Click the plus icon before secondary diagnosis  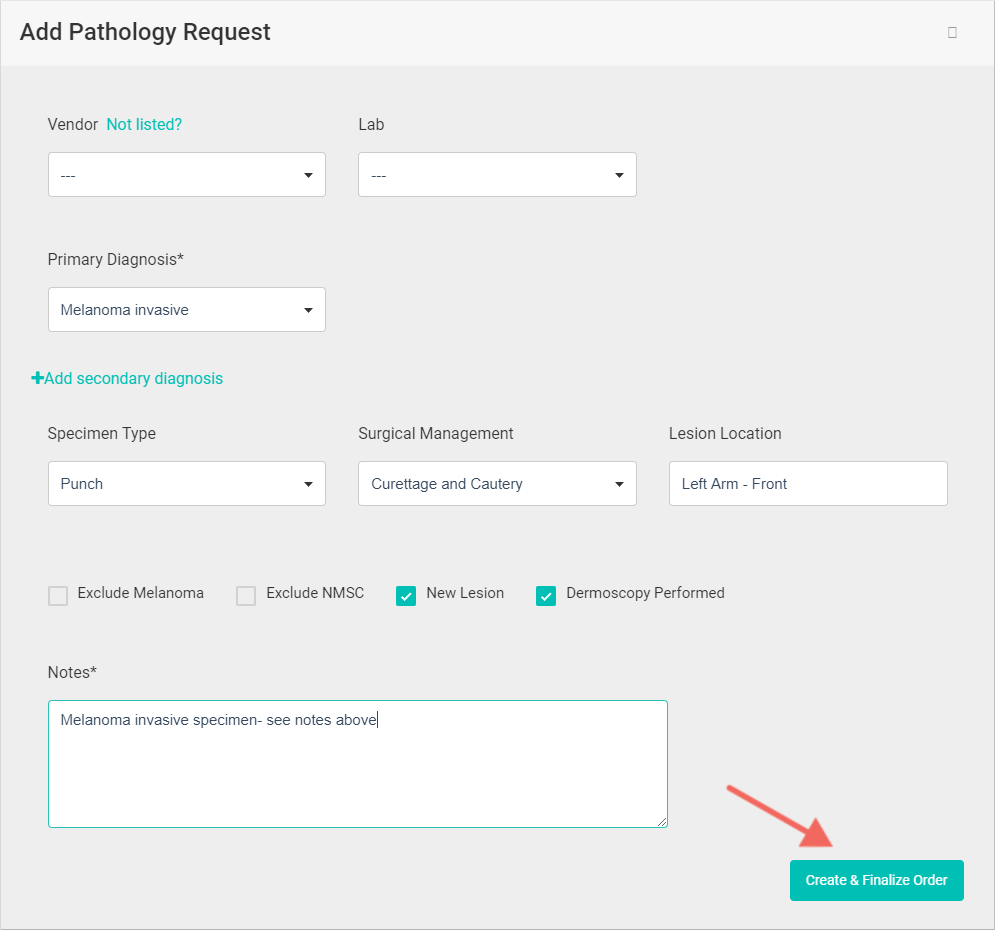click(x=38, y=379)
